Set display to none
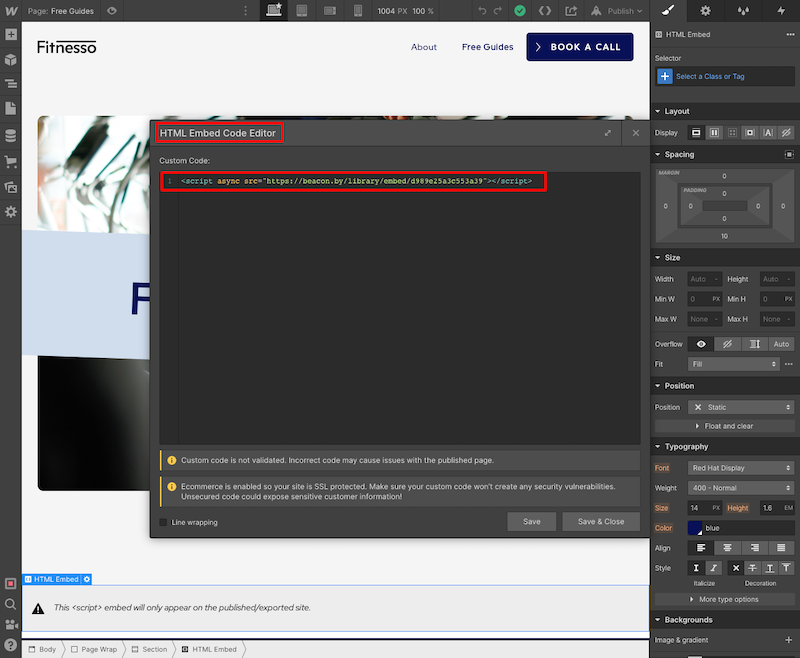 (x=786, y=133)
